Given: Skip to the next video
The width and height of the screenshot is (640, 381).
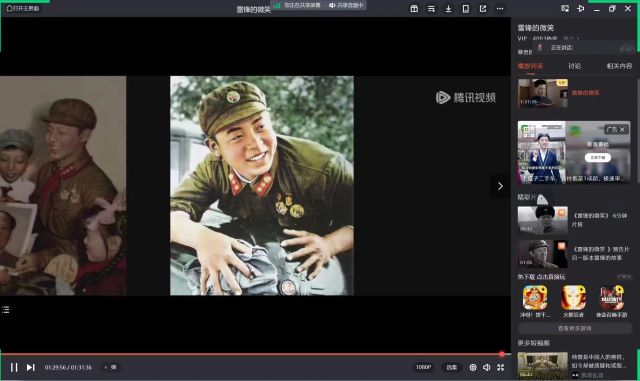Looking at the screenshot, I should click(31, 367).
